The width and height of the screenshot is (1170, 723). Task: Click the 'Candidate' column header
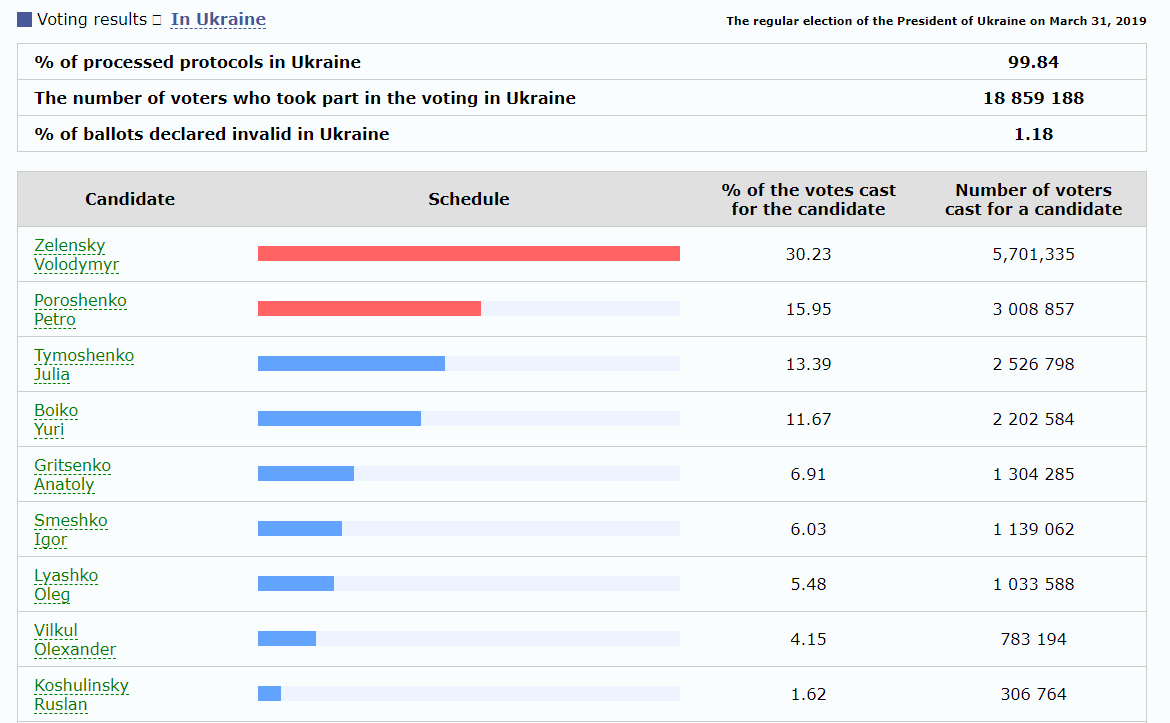130,199
